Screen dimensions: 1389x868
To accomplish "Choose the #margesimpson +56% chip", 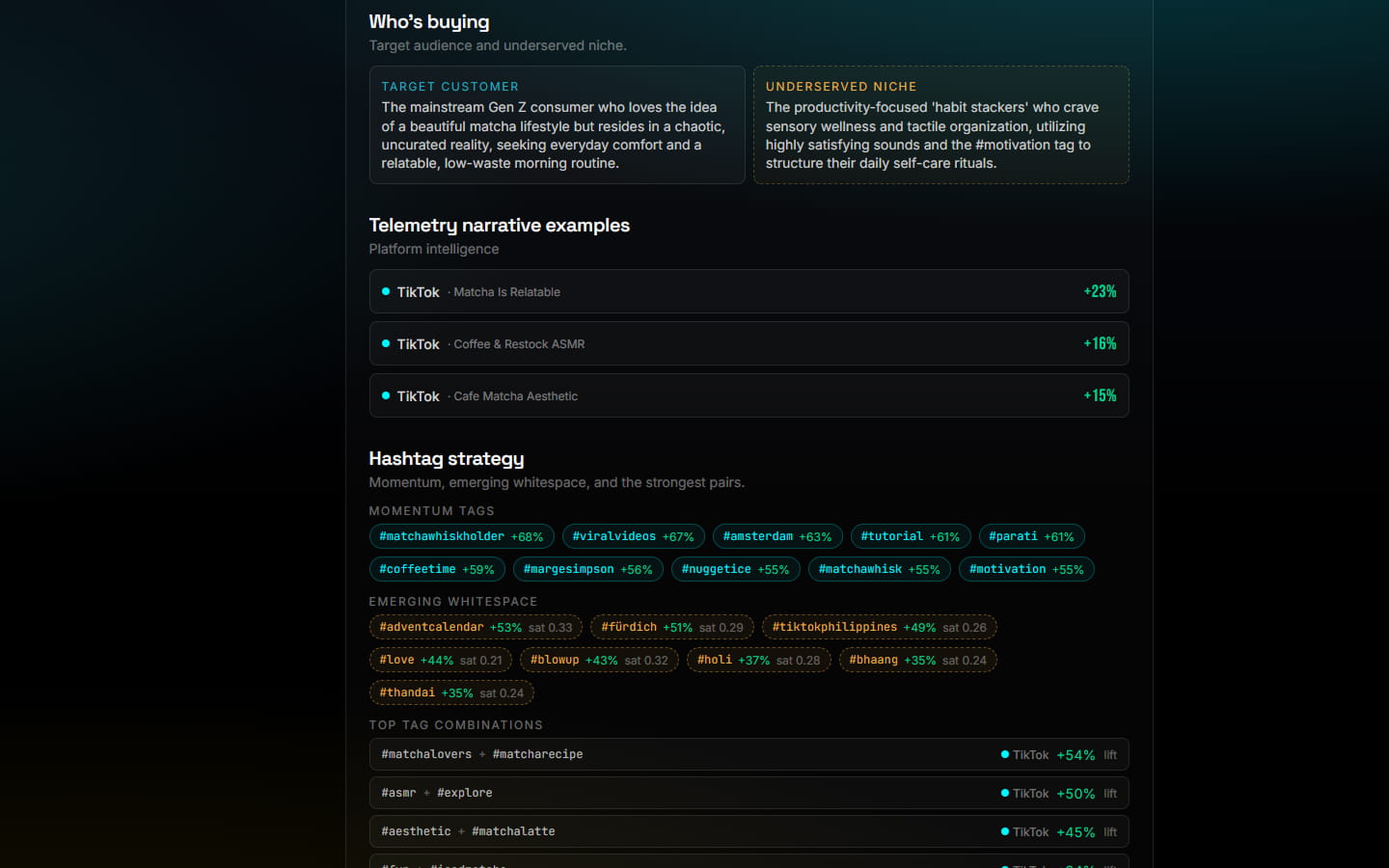I will [587, 569].
